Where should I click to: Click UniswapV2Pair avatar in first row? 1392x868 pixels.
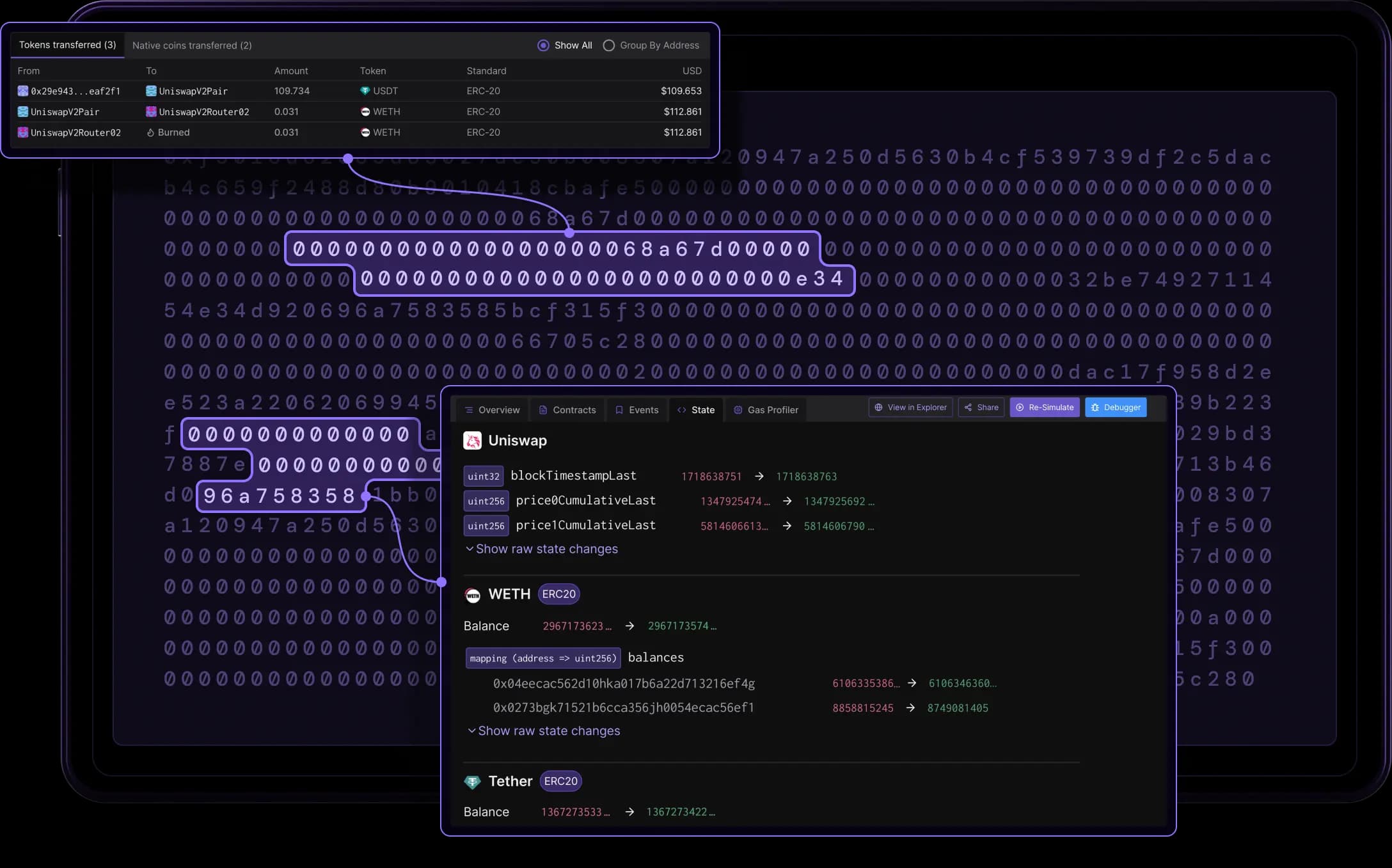coord(151,91)
